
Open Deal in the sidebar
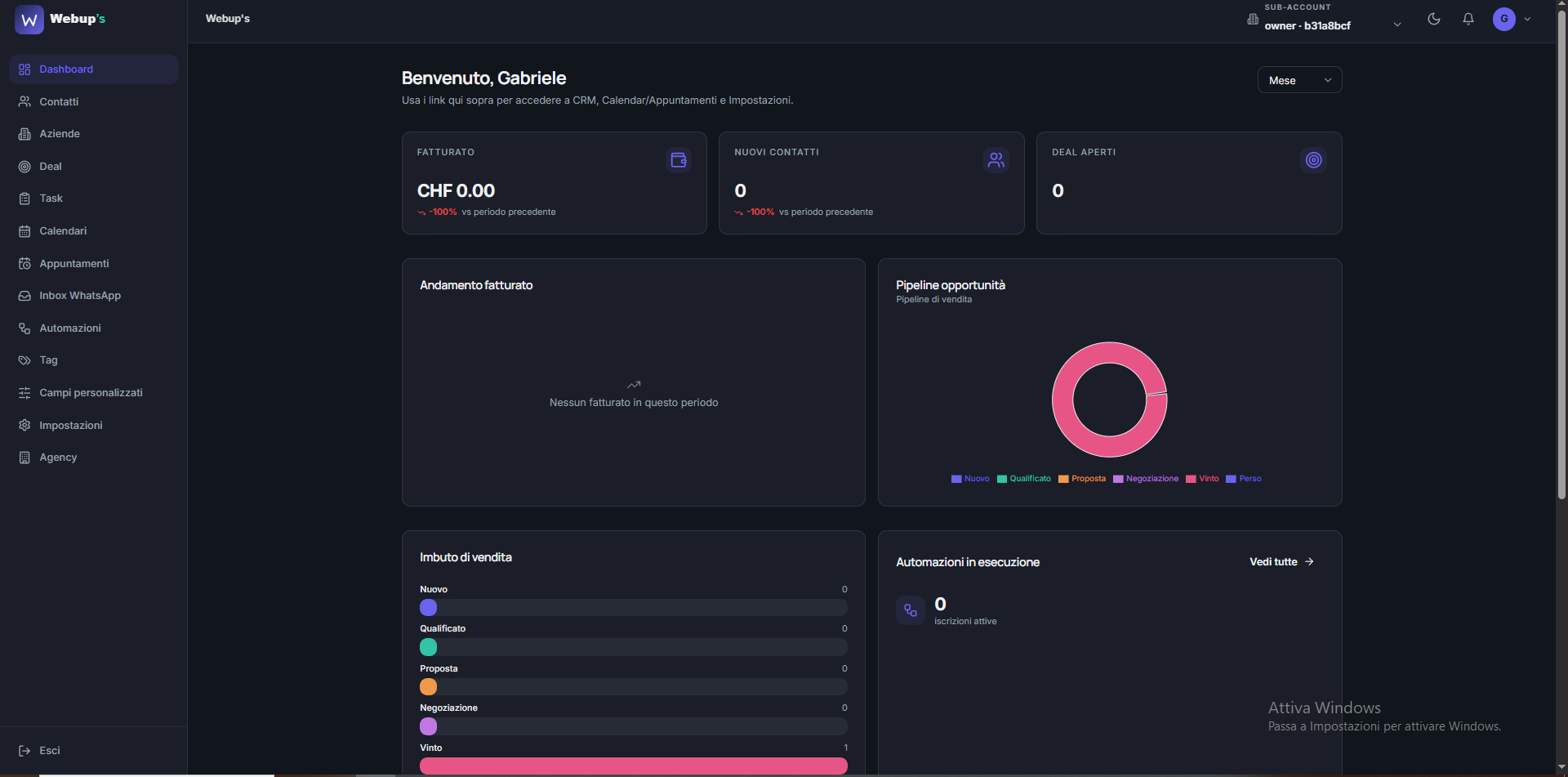point(94,166)
